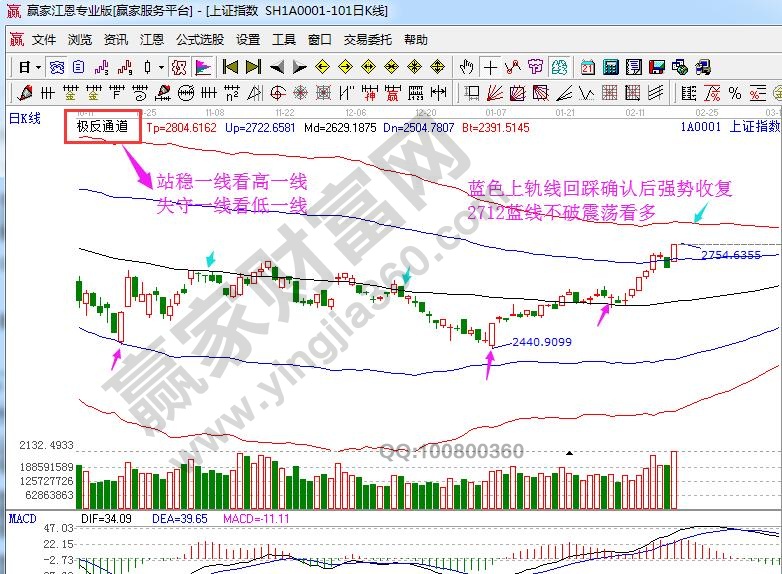Click the hand pan tool icon
Screen dimensions: 782x574
click(466, 68)
